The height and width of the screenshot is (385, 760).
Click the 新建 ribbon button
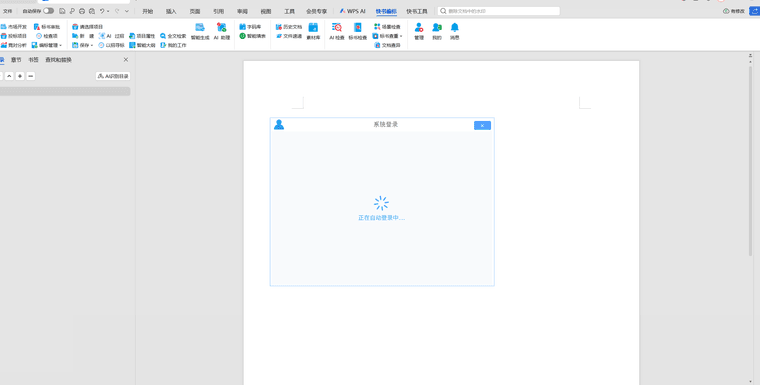(x=83, y=36)
